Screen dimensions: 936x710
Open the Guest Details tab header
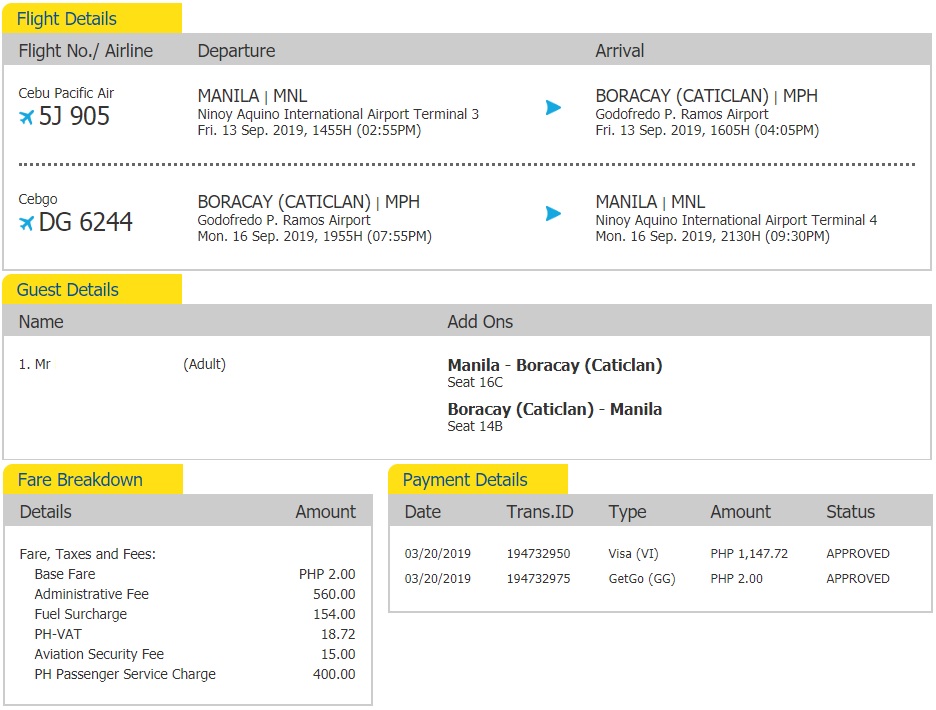click(92, 290)
